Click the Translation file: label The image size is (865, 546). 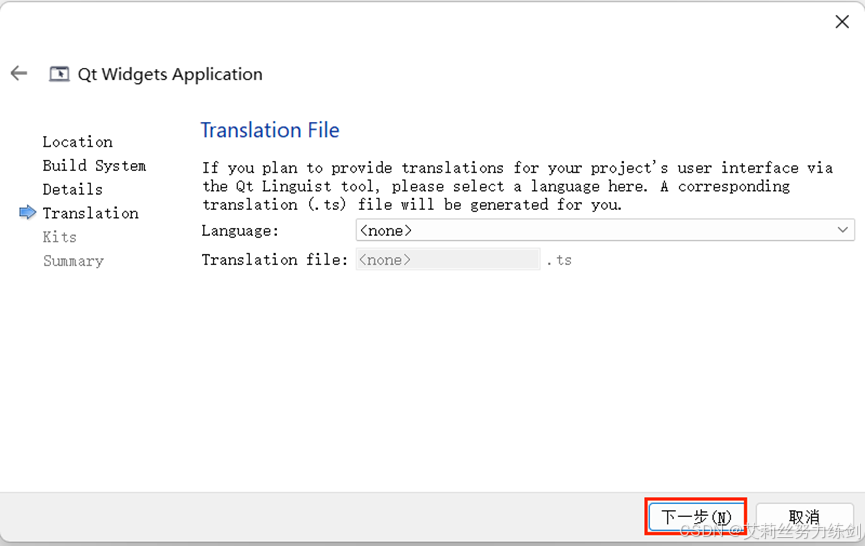click(275, 259)
